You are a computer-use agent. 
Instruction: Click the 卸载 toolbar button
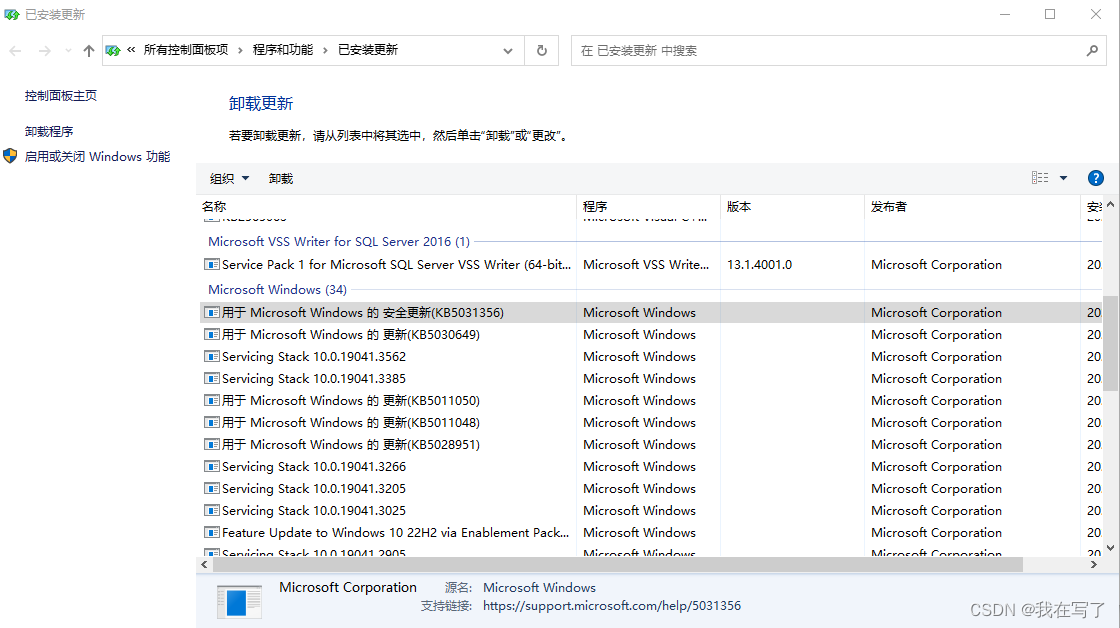[x=281, y=179]
